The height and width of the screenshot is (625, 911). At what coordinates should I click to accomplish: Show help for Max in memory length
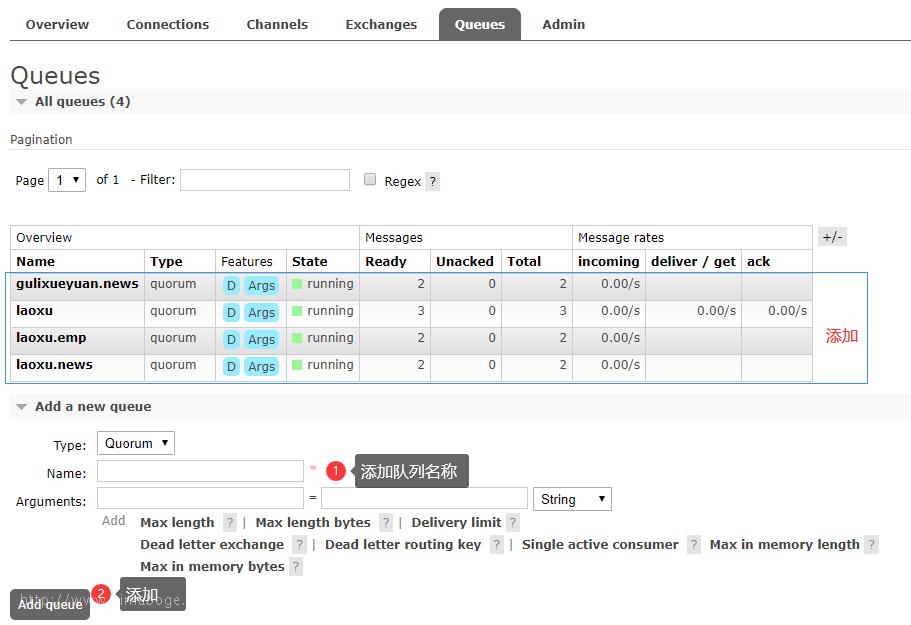pos(871,545)
